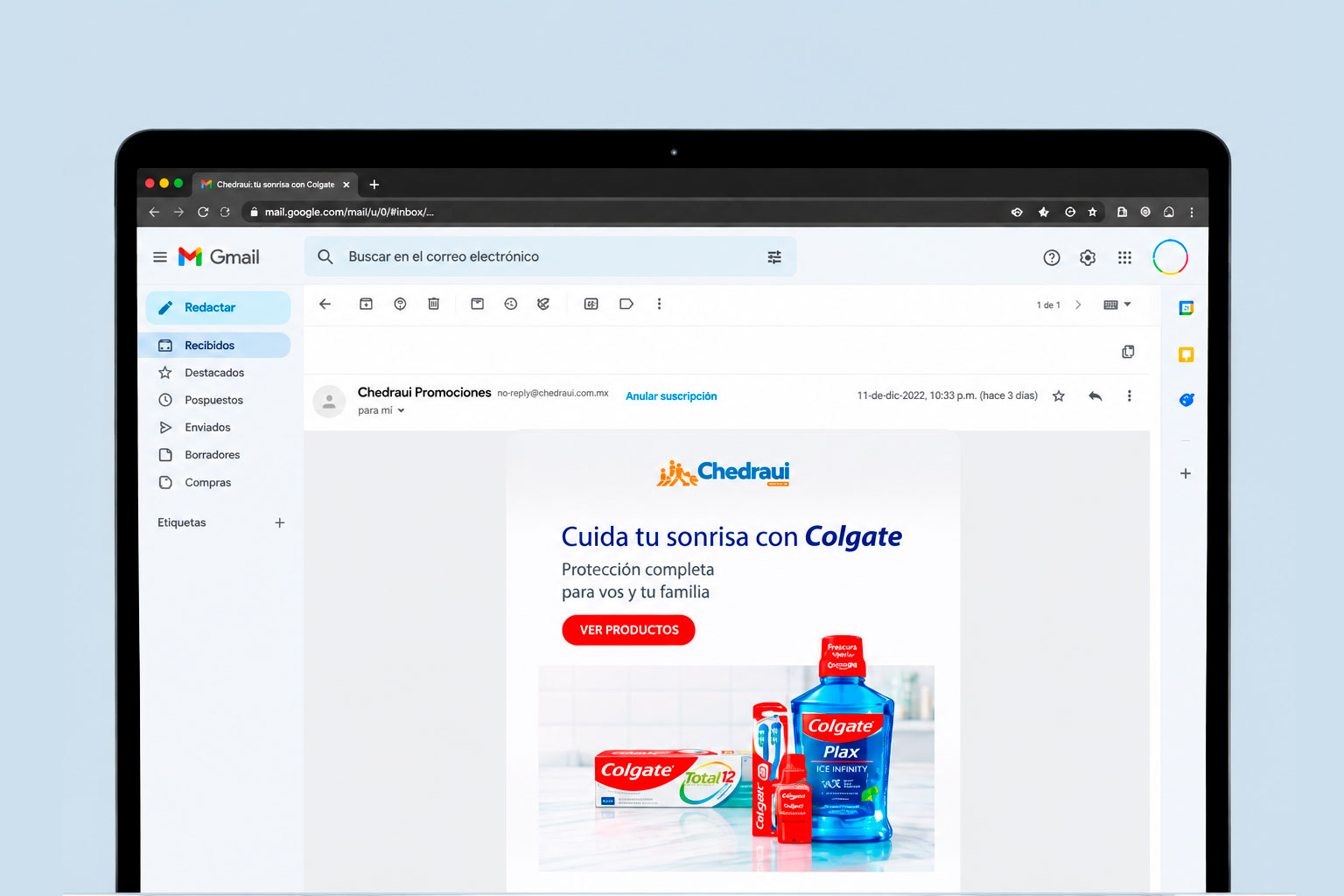
Task: Star the Chedraui Promociones email
Action: 1059,396
